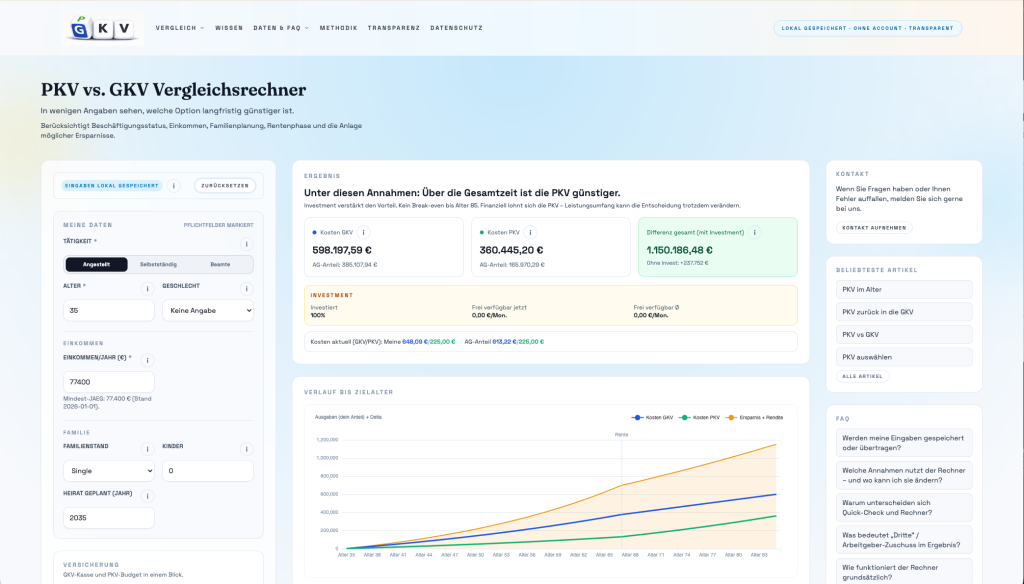The image size is (1024, 584).
Task: Show info tooltip for Geschlecht
Action: click(x=246, y=289)
